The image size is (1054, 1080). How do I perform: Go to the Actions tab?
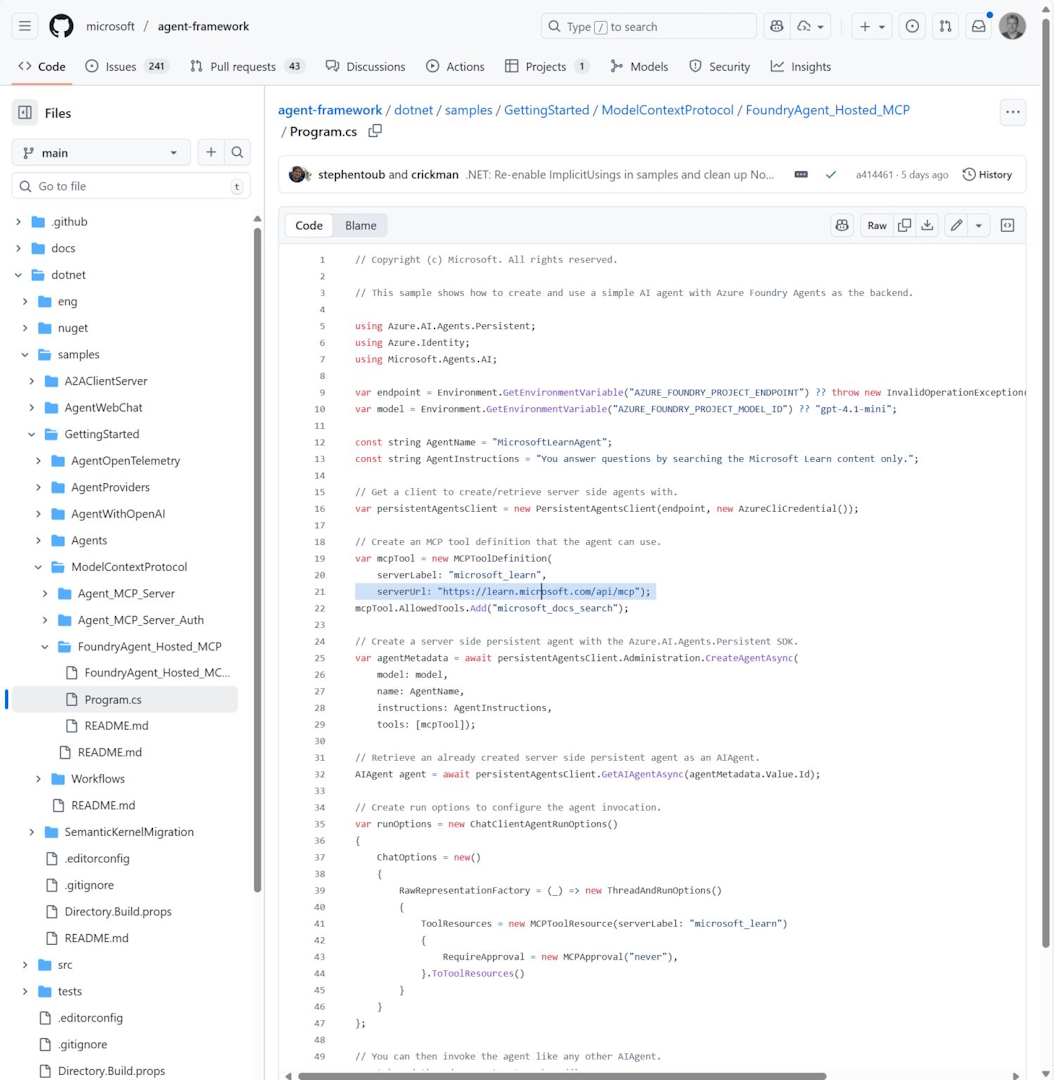(x=455, y=67)
